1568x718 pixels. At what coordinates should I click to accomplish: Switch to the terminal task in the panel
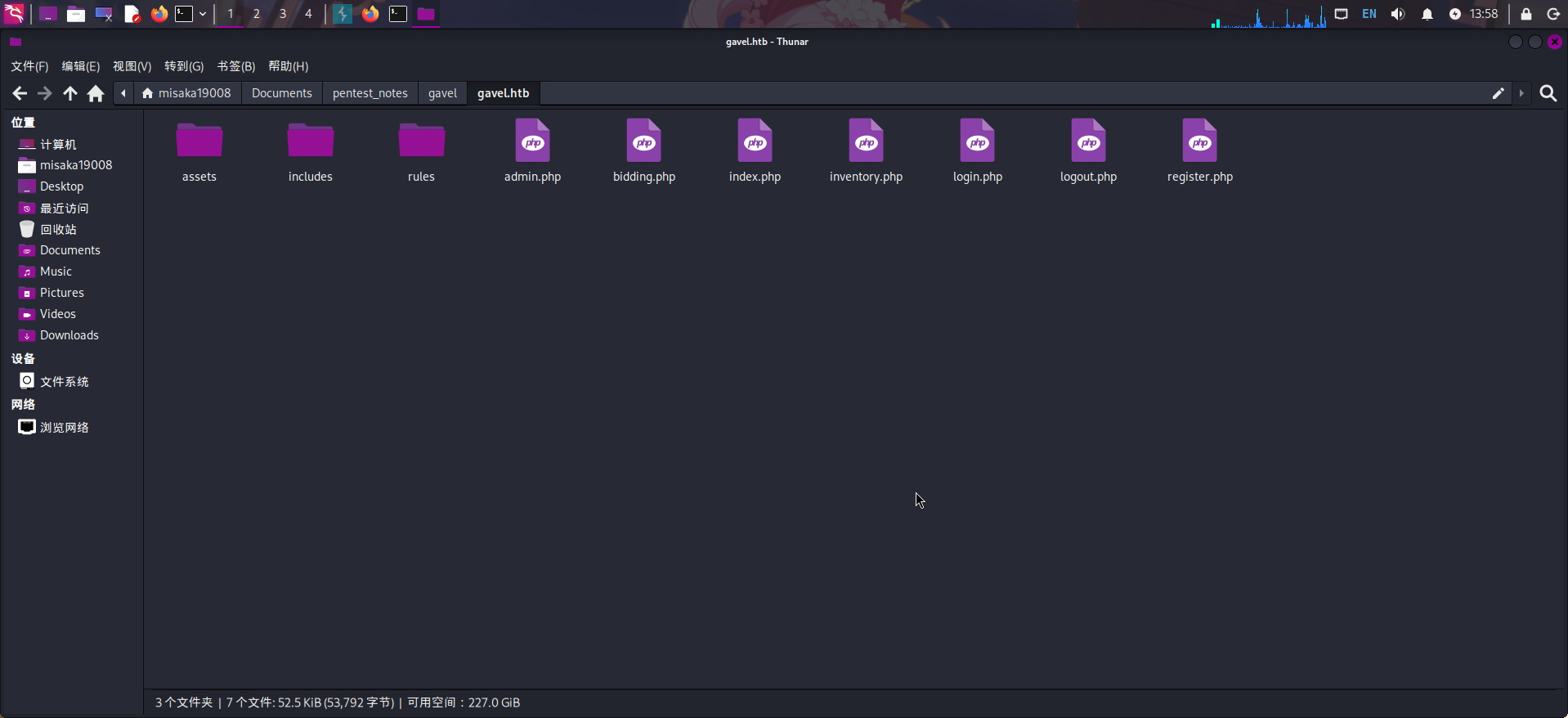[398, 14]
